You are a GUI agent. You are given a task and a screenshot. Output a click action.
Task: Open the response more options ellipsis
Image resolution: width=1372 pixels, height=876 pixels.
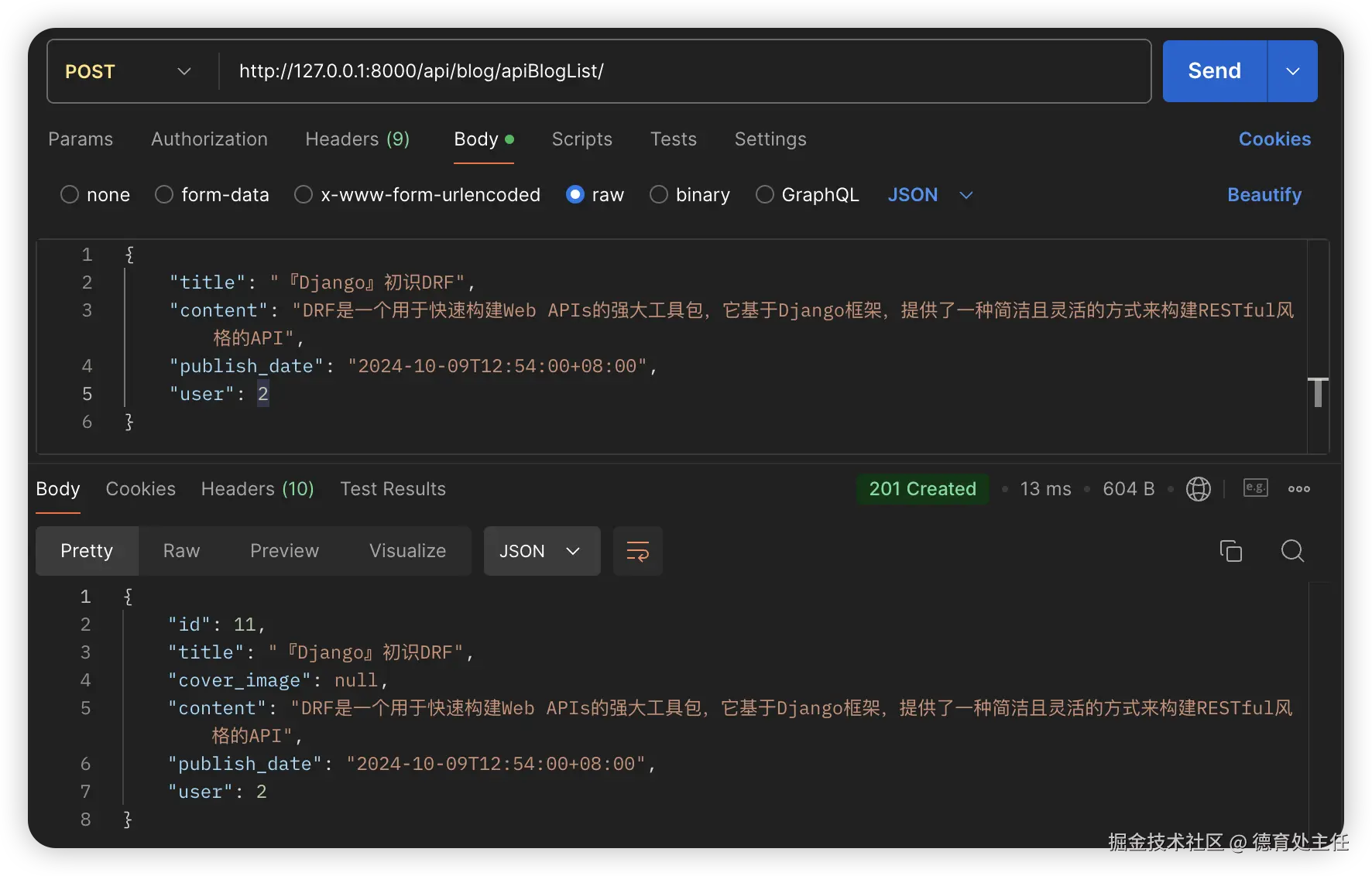click(x=1298, y=489)
